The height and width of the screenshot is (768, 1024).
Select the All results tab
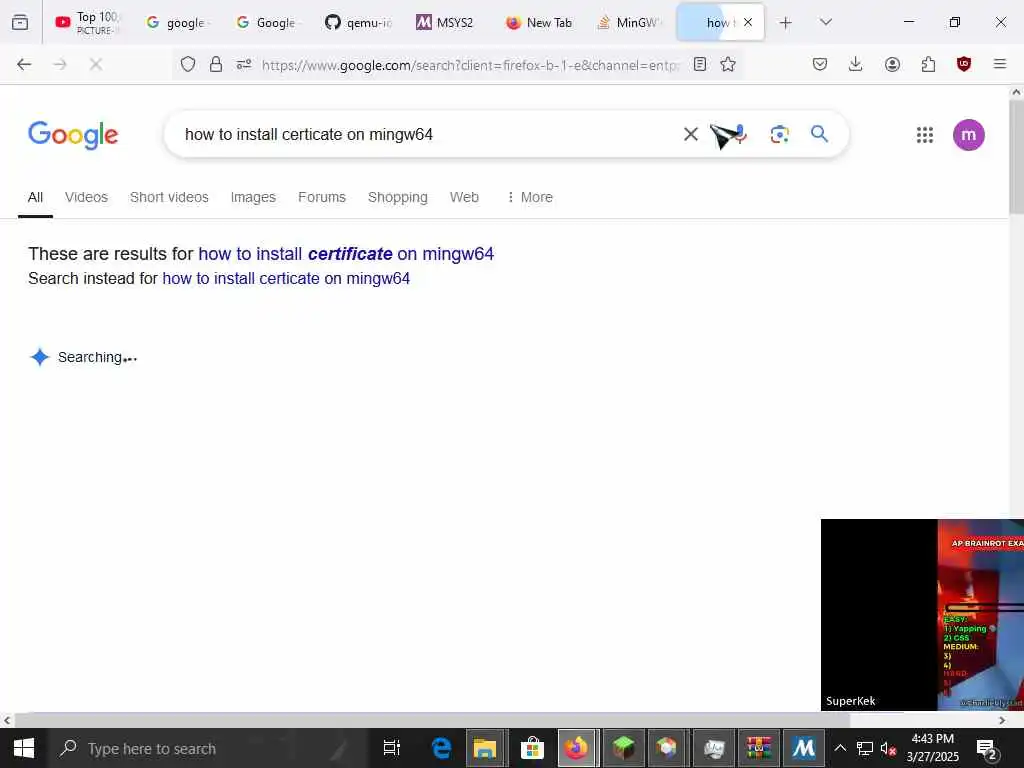click(x=35, y=197)
